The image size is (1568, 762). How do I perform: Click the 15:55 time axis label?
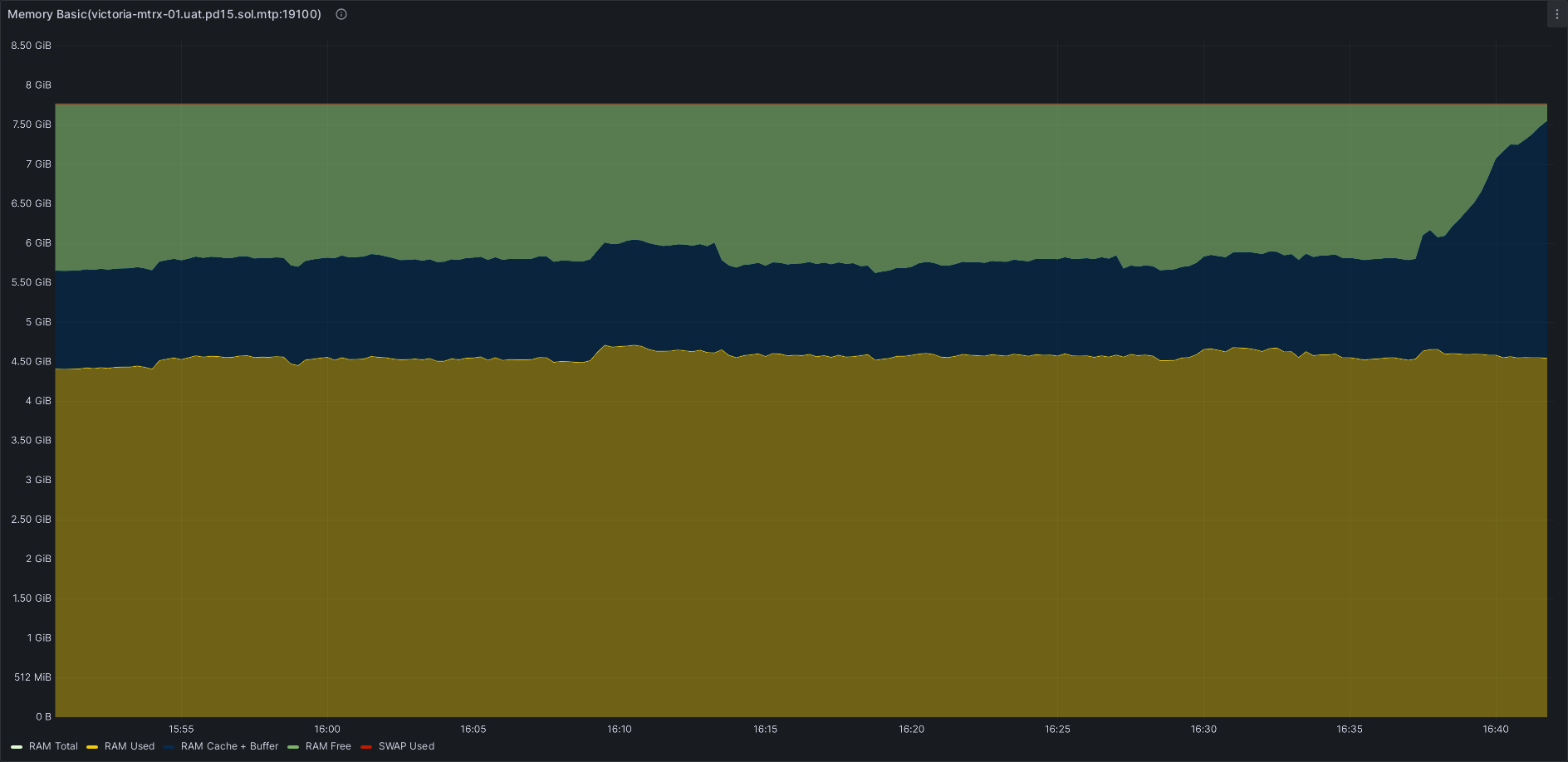(181, 729)
